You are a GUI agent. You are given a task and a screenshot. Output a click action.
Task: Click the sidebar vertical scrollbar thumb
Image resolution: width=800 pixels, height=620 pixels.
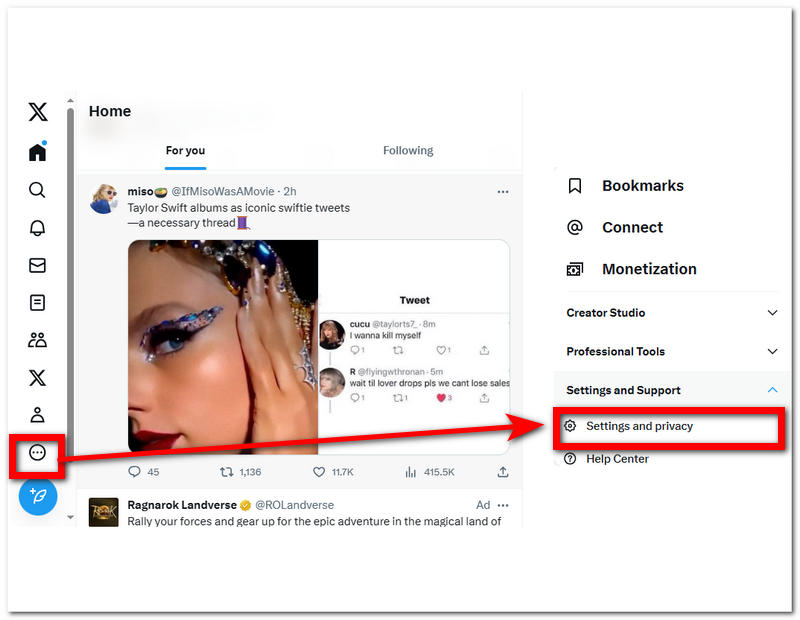[x=70, y=286]
